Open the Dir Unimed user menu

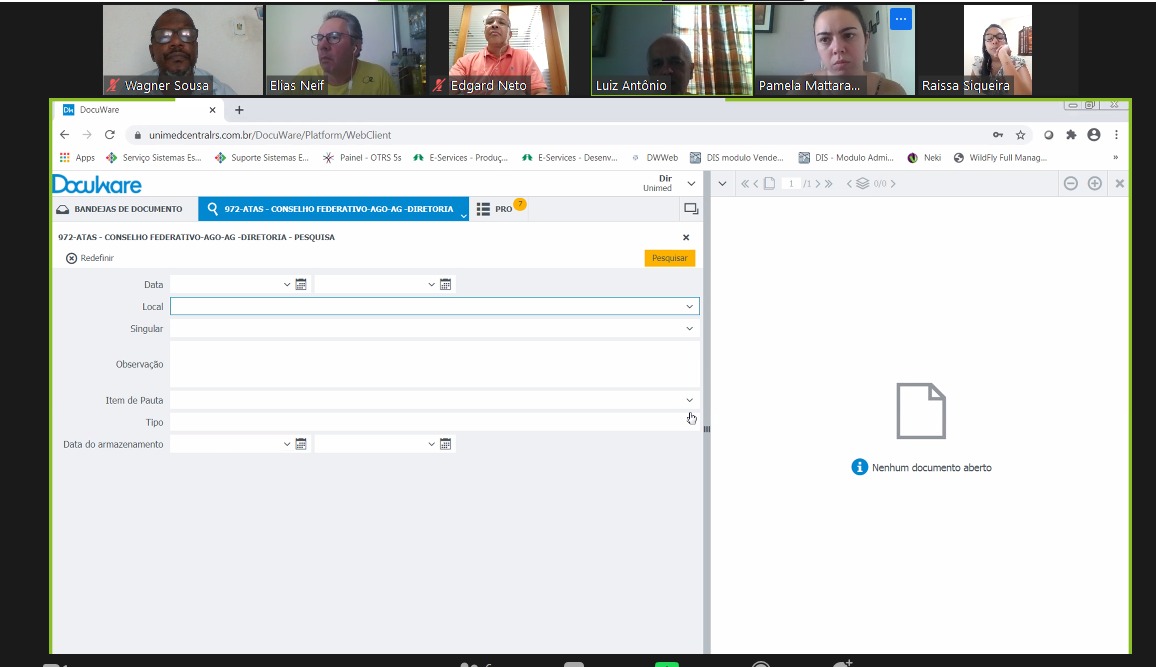coord(690,184)
